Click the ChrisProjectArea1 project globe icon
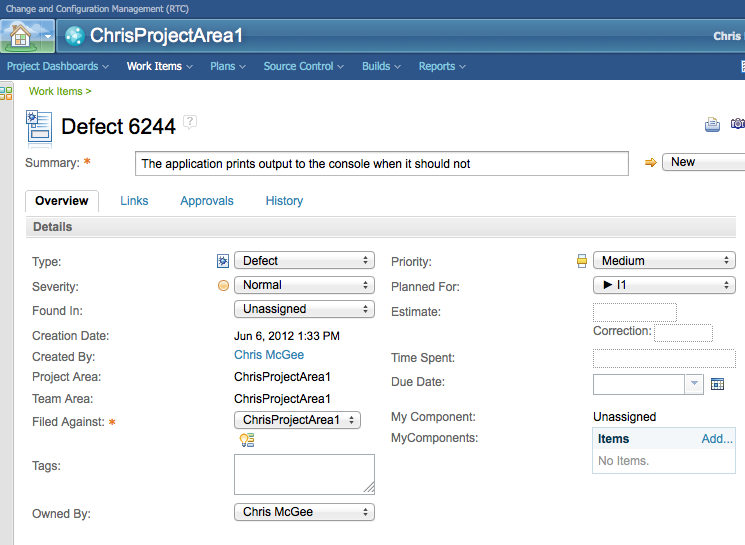 (x=75, y=36)
